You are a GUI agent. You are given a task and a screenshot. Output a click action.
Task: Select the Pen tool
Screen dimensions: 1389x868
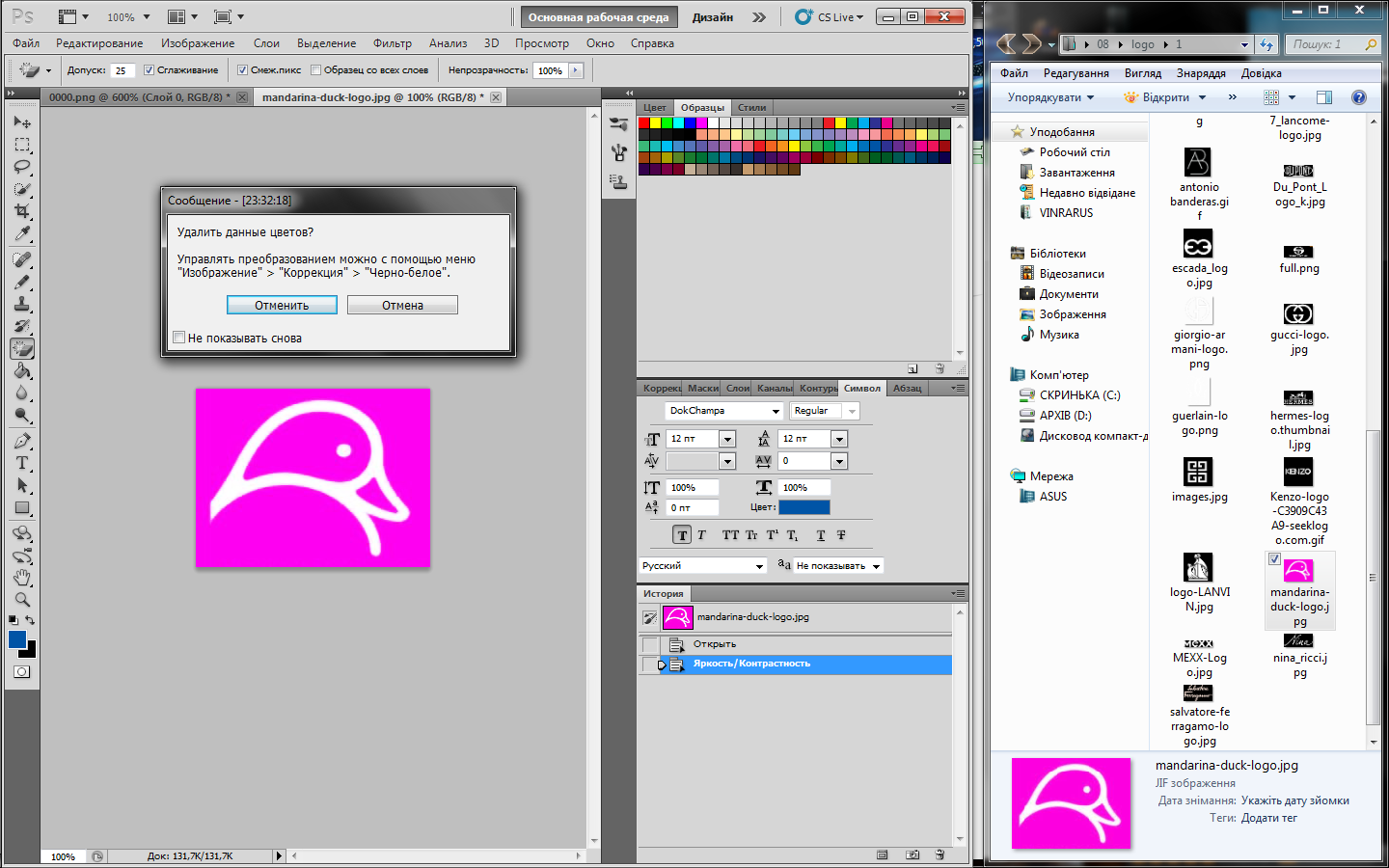[x=22, y=441]
